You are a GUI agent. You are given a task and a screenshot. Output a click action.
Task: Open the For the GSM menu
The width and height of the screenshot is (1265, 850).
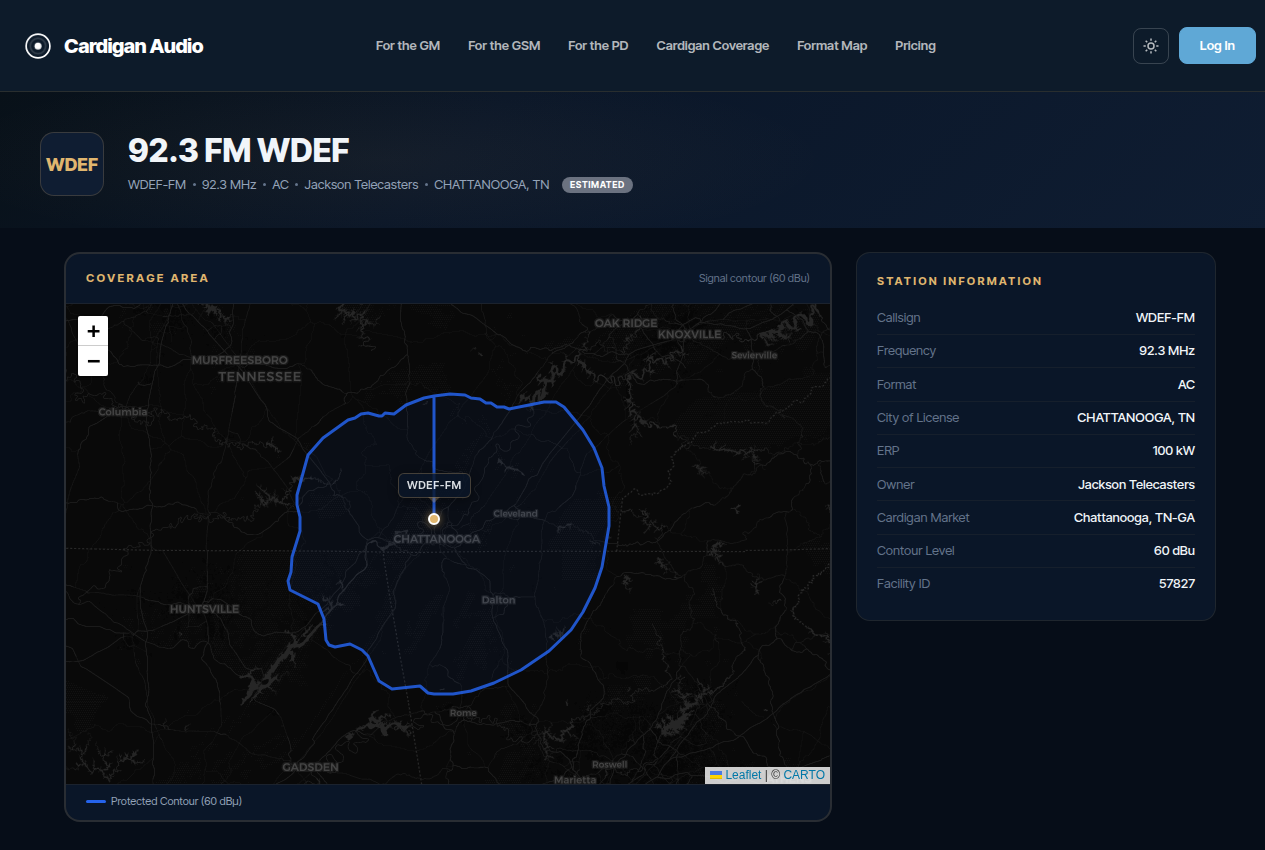point(504,46)
